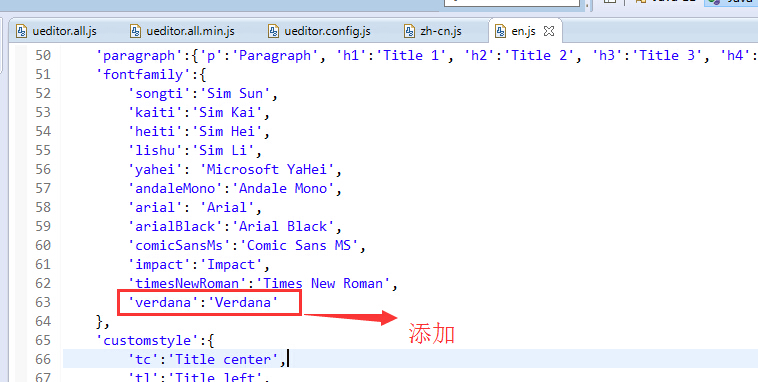Click the 'Title 3' string on line 50

point(667,56)
